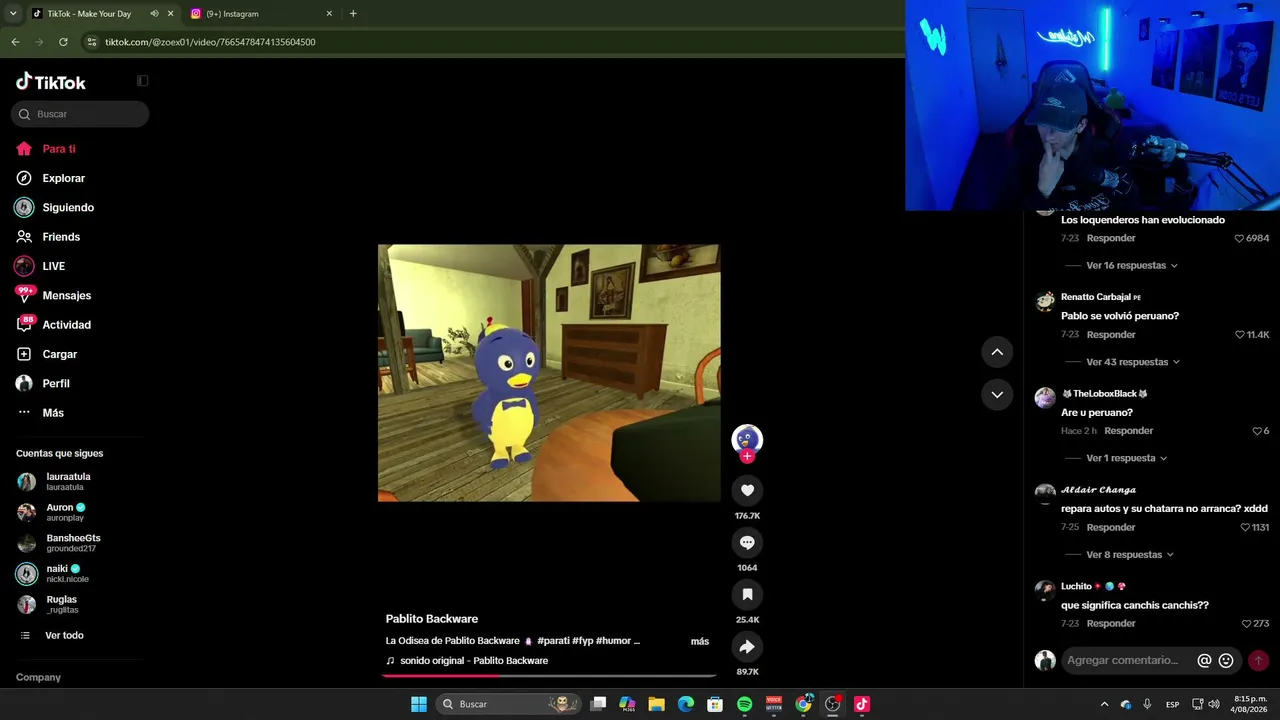Share the video with the arrow icon
Viewport: 1280px width, 720px height.
[x=747, y=646]
